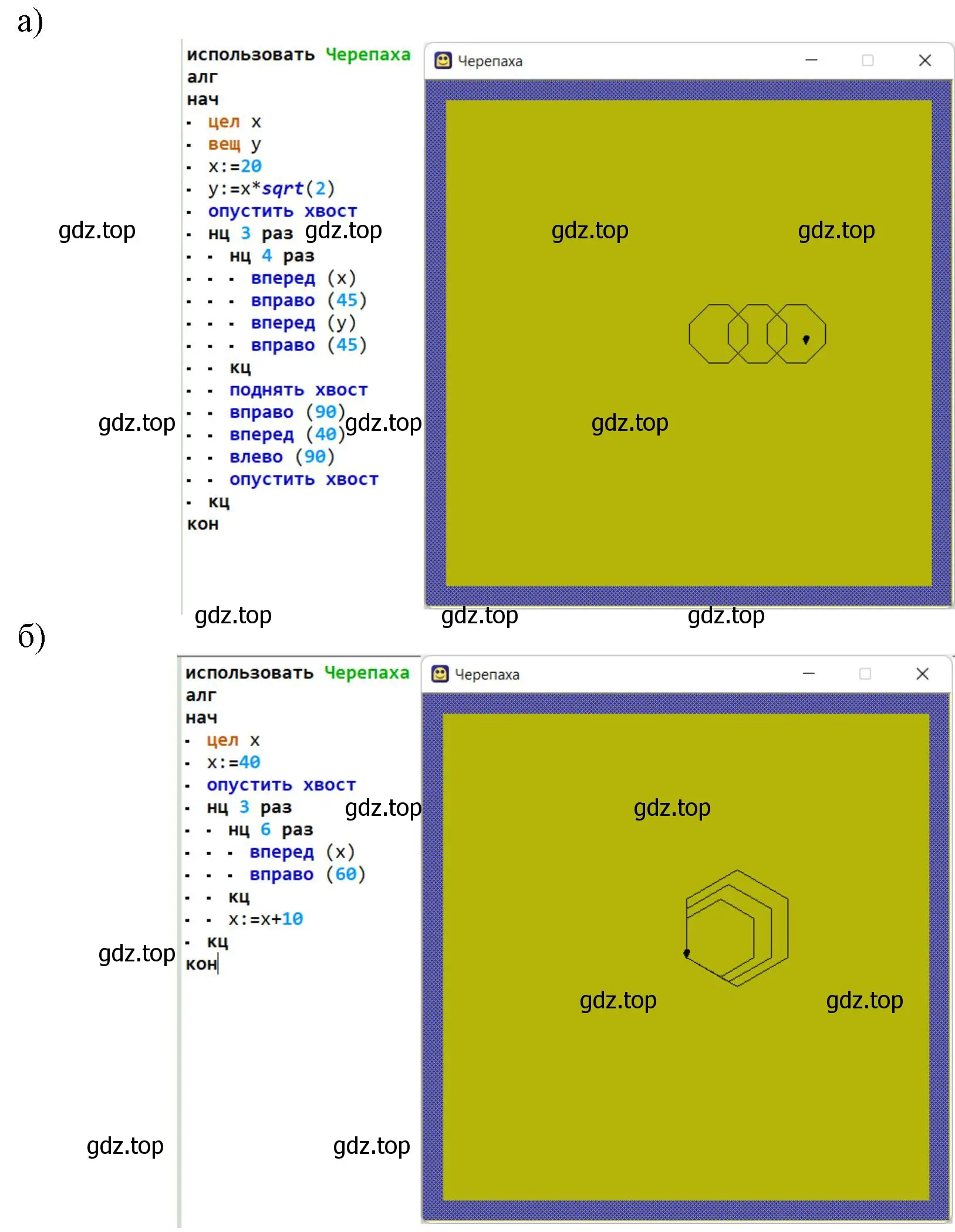Viewport: 955px width, 1232px height.
Task: Click the line 'y:=x*sqrt(2)' in top code
Action: click(x=271, y=188)
